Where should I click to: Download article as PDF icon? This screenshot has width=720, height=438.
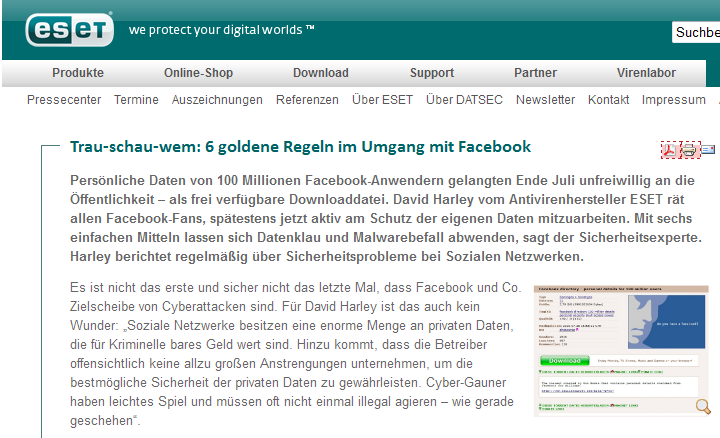(670, 150)
